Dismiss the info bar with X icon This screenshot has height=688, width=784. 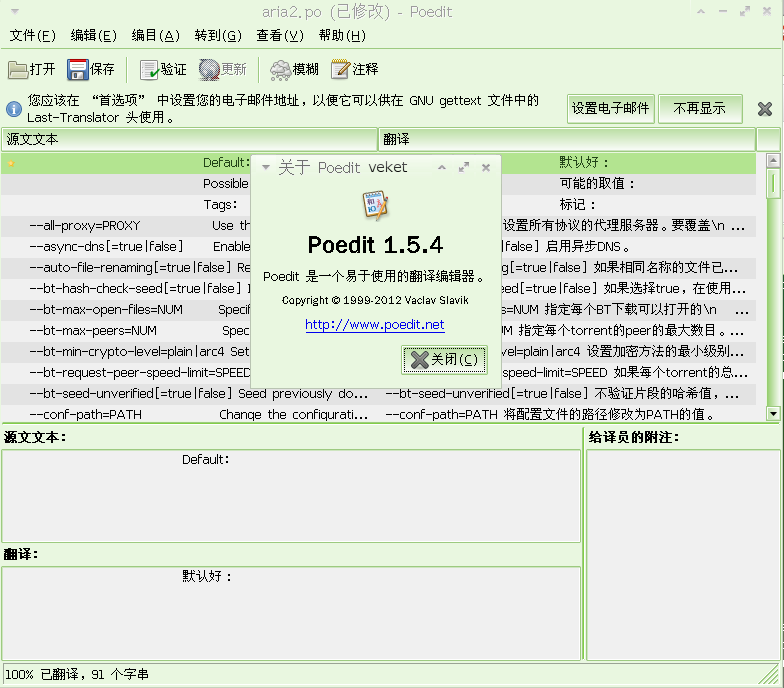764,108
